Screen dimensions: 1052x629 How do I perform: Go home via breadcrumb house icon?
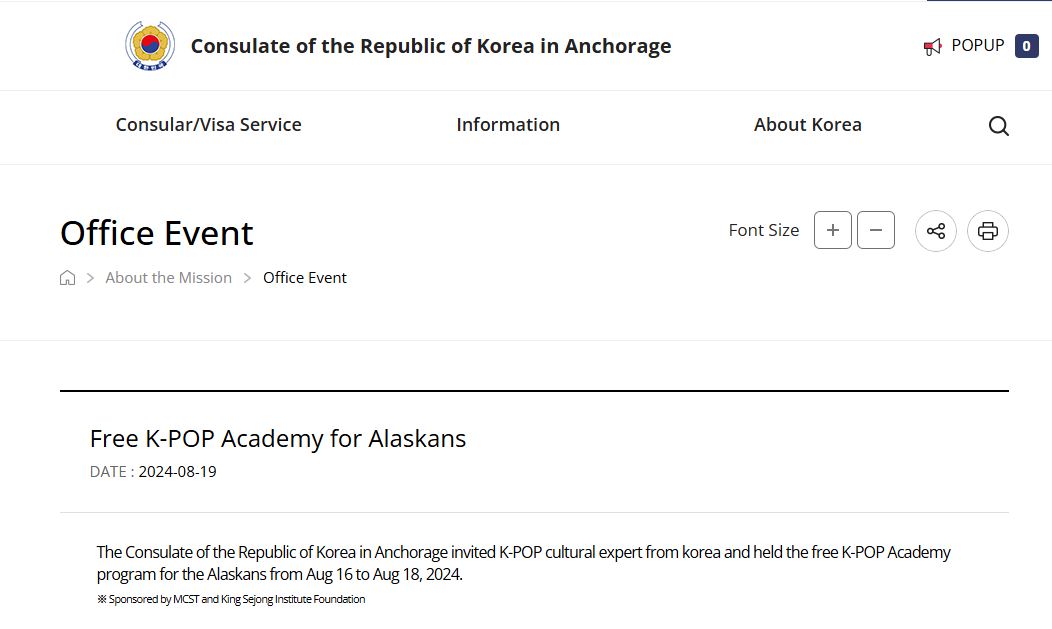(x=67, y=278)
